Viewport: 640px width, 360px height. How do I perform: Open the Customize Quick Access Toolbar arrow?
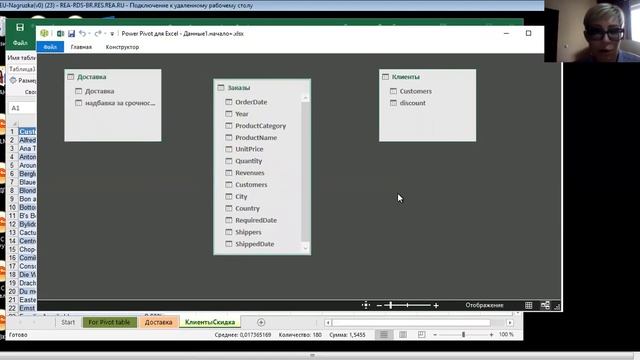pos(112,34)
